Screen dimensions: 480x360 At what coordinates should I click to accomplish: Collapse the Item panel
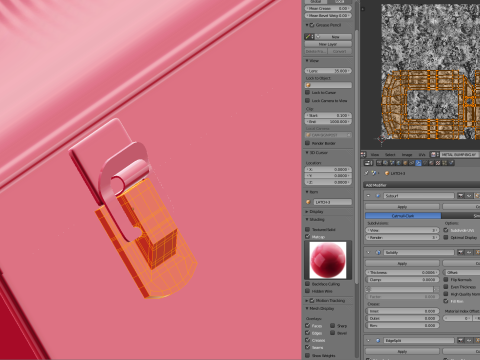[307, 192]
